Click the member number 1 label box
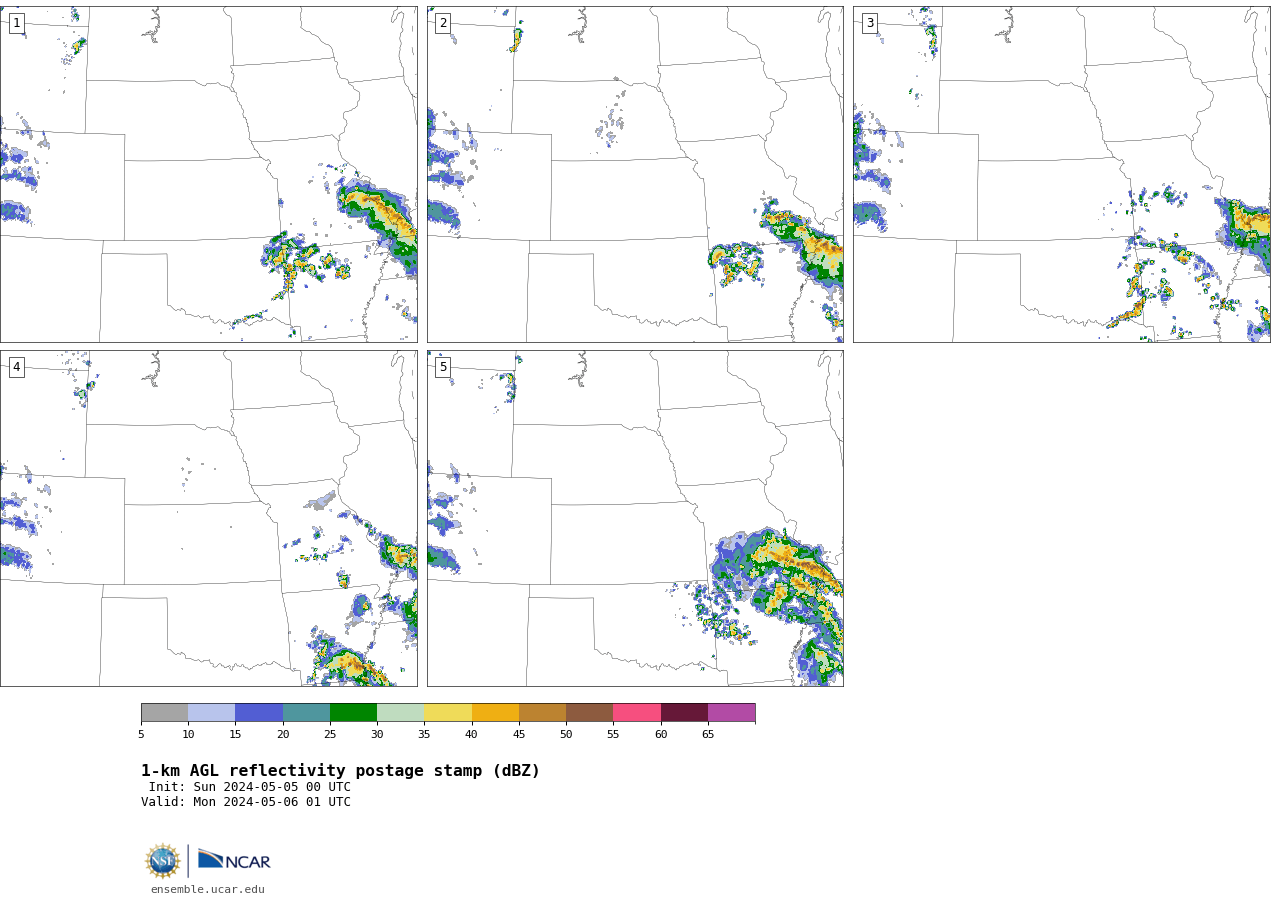The width and height of the screenshot is (1280, 901). [x=16, y=23]
